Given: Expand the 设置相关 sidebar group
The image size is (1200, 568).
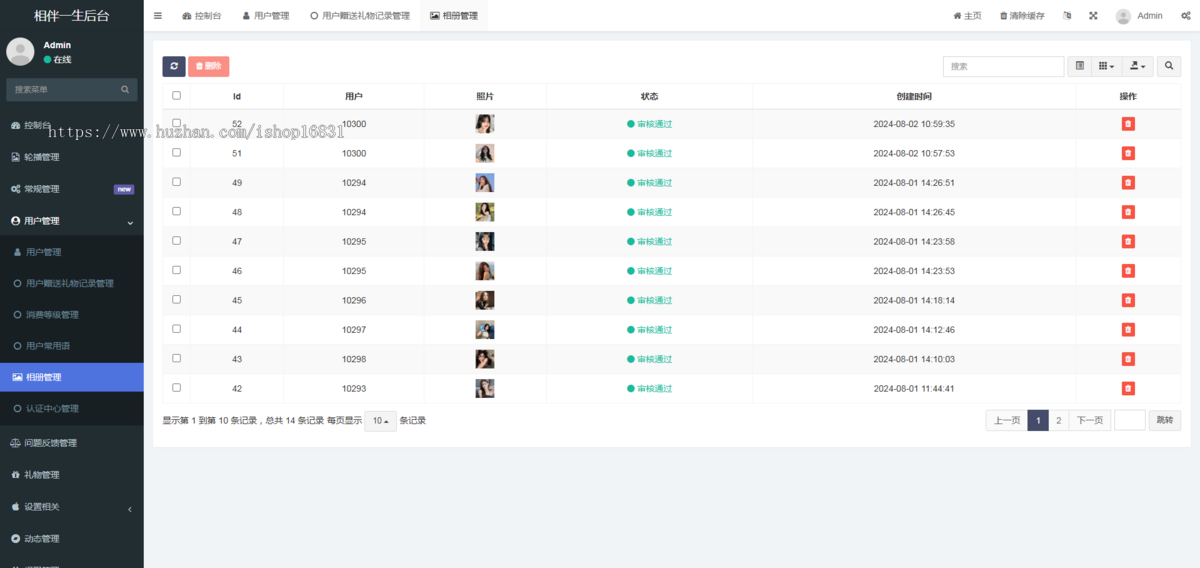Looking at the screenshot, I should [71, 507].
